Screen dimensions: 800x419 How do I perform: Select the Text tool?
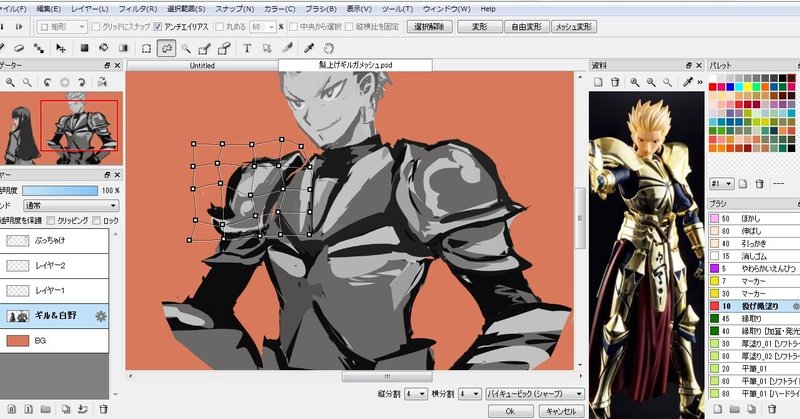click(x=247, y=48)
